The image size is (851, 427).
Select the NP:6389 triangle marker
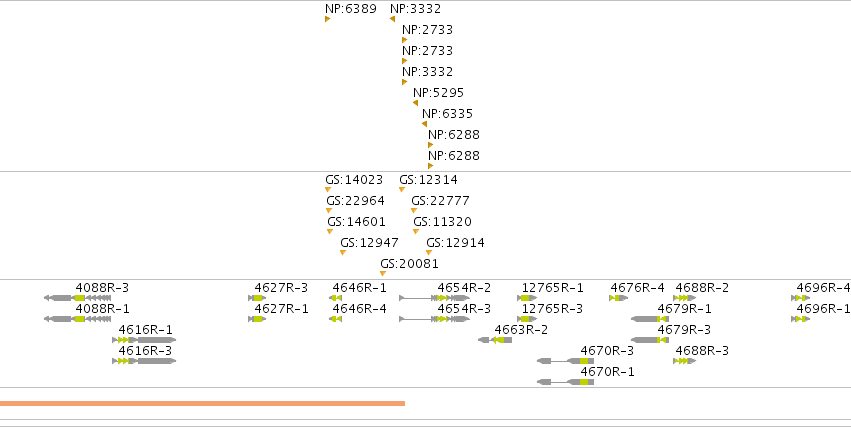click(327, 19)
